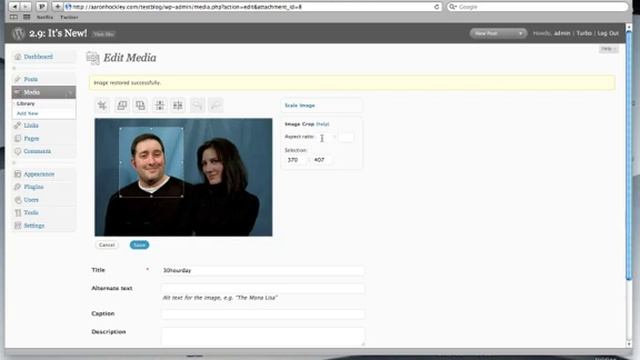Reload page with refresh icon

[436, 7]
